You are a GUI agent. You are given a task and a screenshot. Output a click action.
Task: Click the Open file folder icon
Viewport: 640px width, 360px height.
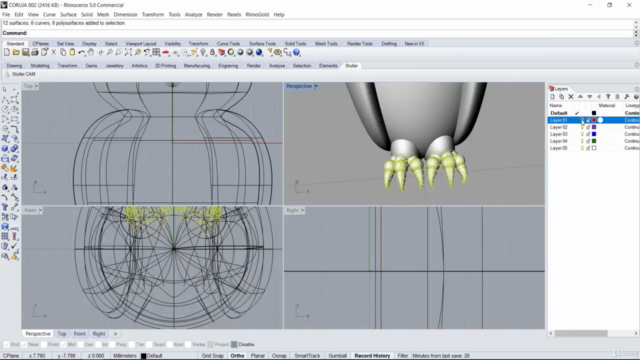point(16,52)
